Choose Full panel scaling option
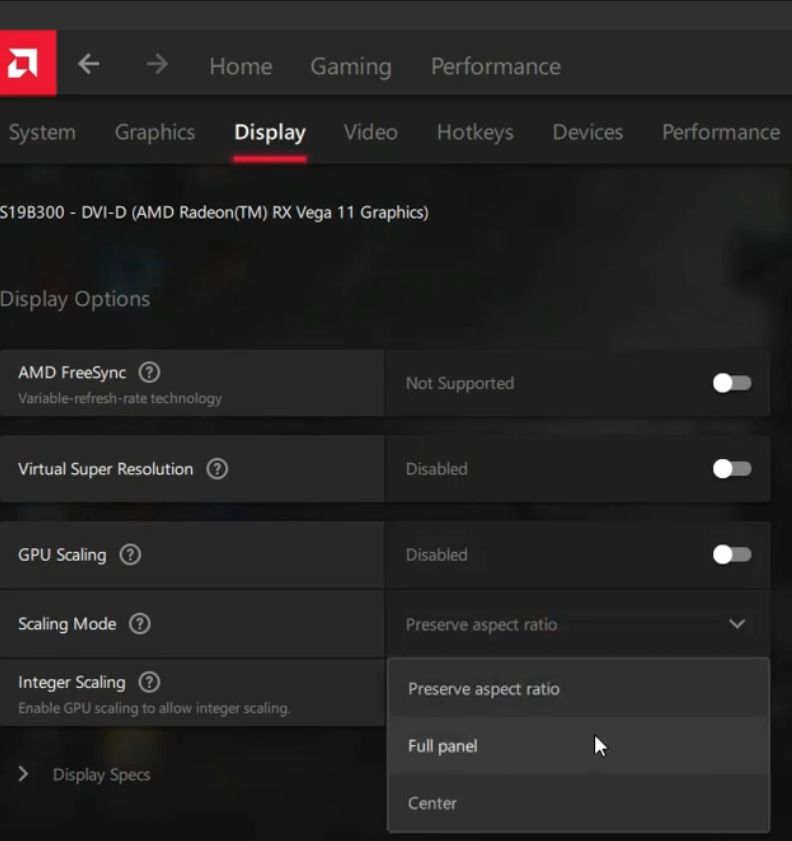Viewport: 792px width, 841px height. point(578,746)
